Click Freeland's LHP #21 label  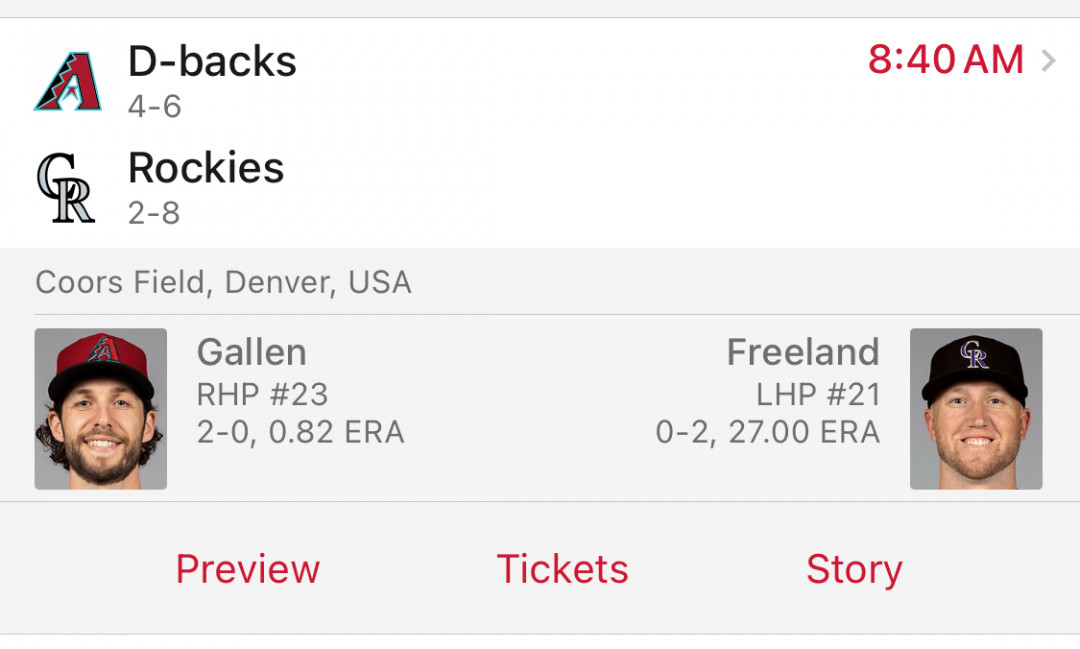click(x=818, y=395)
